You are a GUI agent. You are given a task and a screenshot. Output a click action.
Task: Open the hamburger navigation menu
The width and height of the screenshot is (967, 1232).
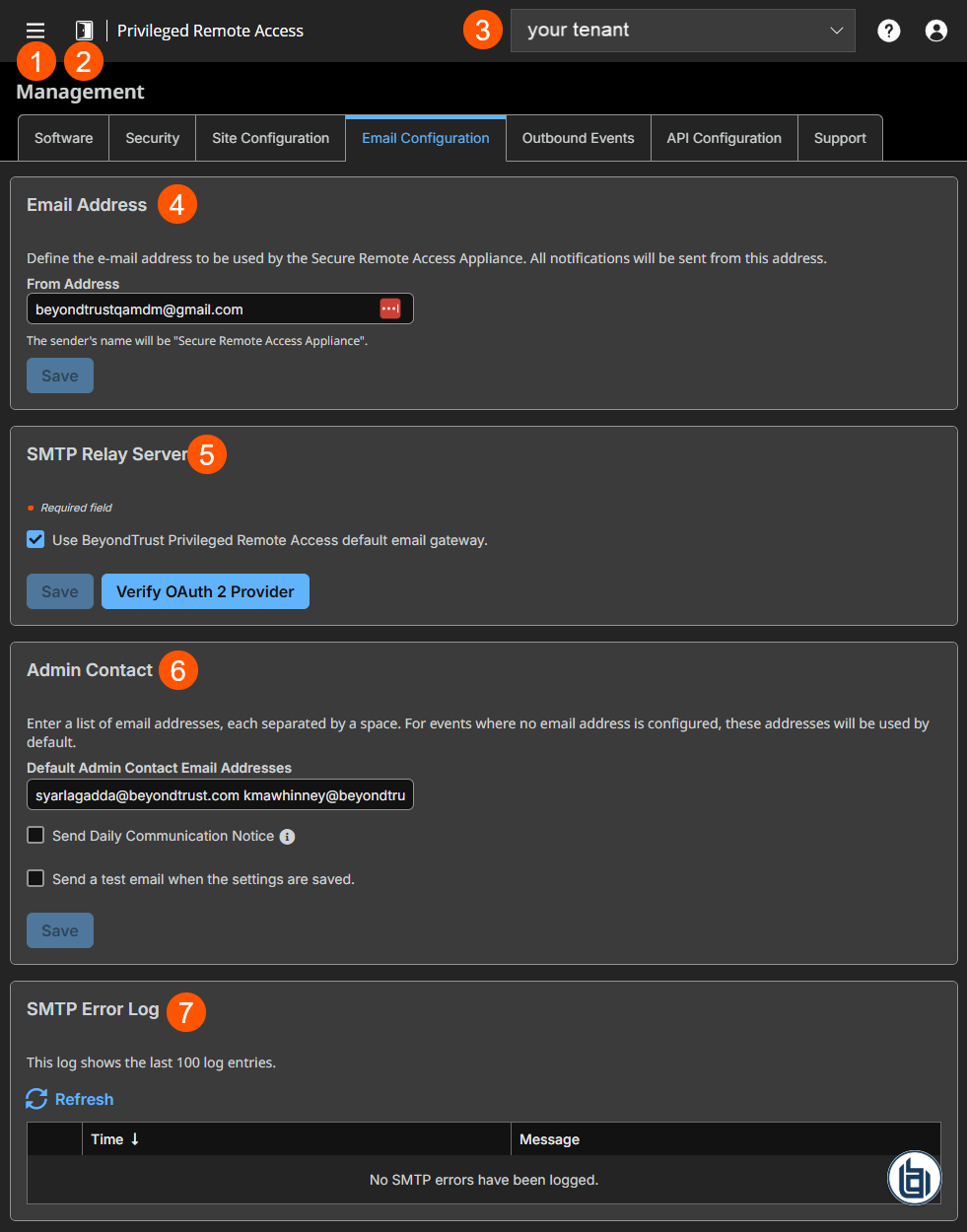pyautogui.click(x=35, y=30)
